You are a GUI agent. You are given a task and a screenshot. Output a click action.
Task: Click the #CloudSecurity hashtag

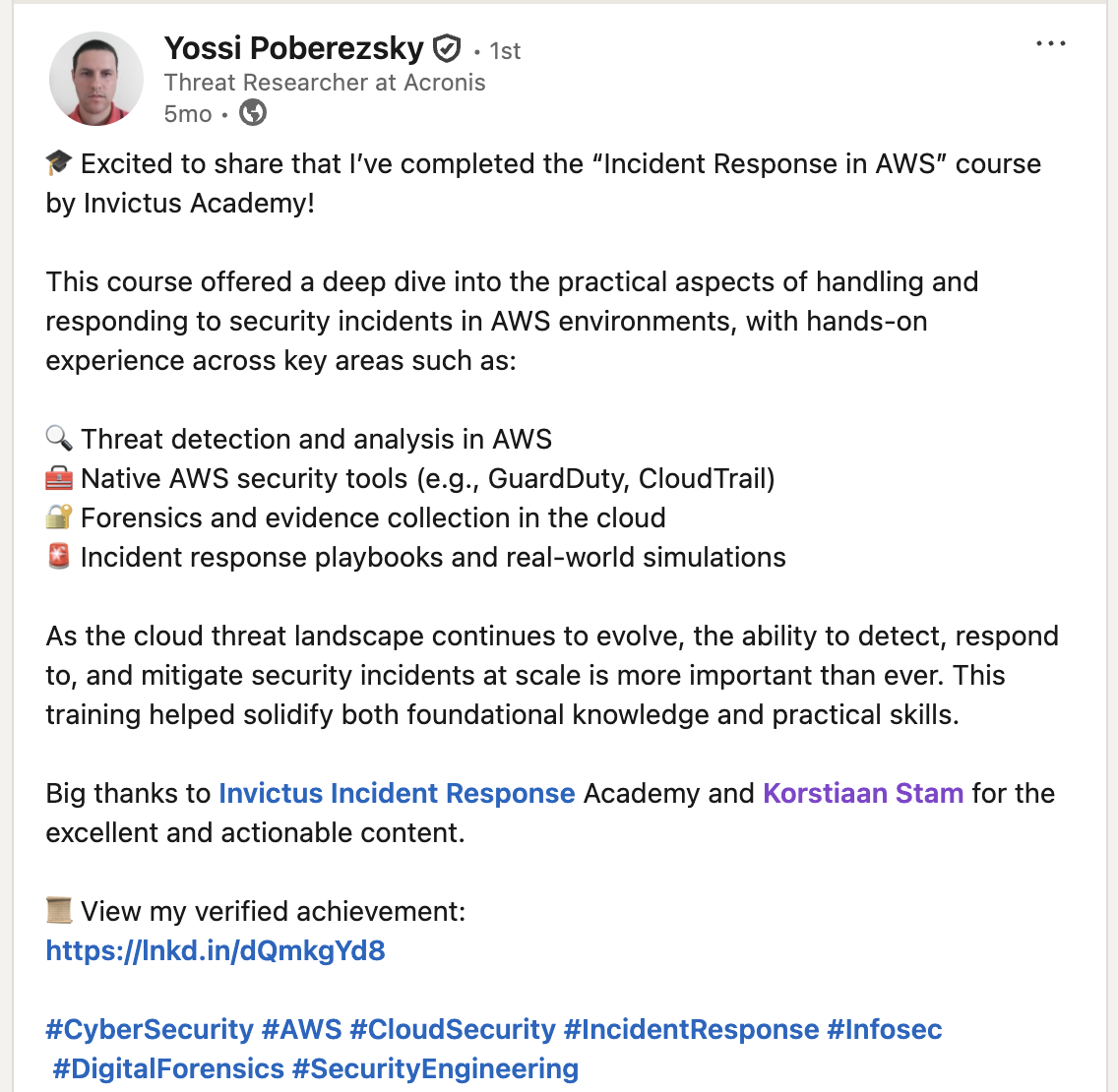[453, 1029]
